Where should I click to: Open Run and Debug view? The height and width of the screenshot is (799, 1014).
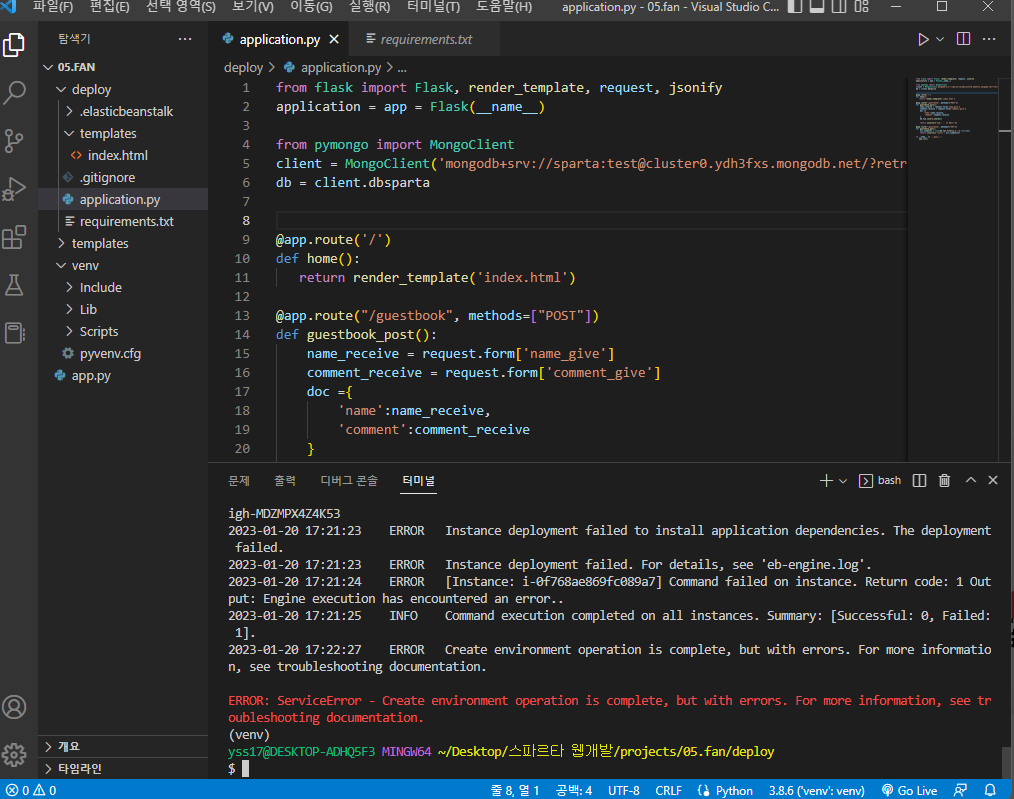click(14, 189)
